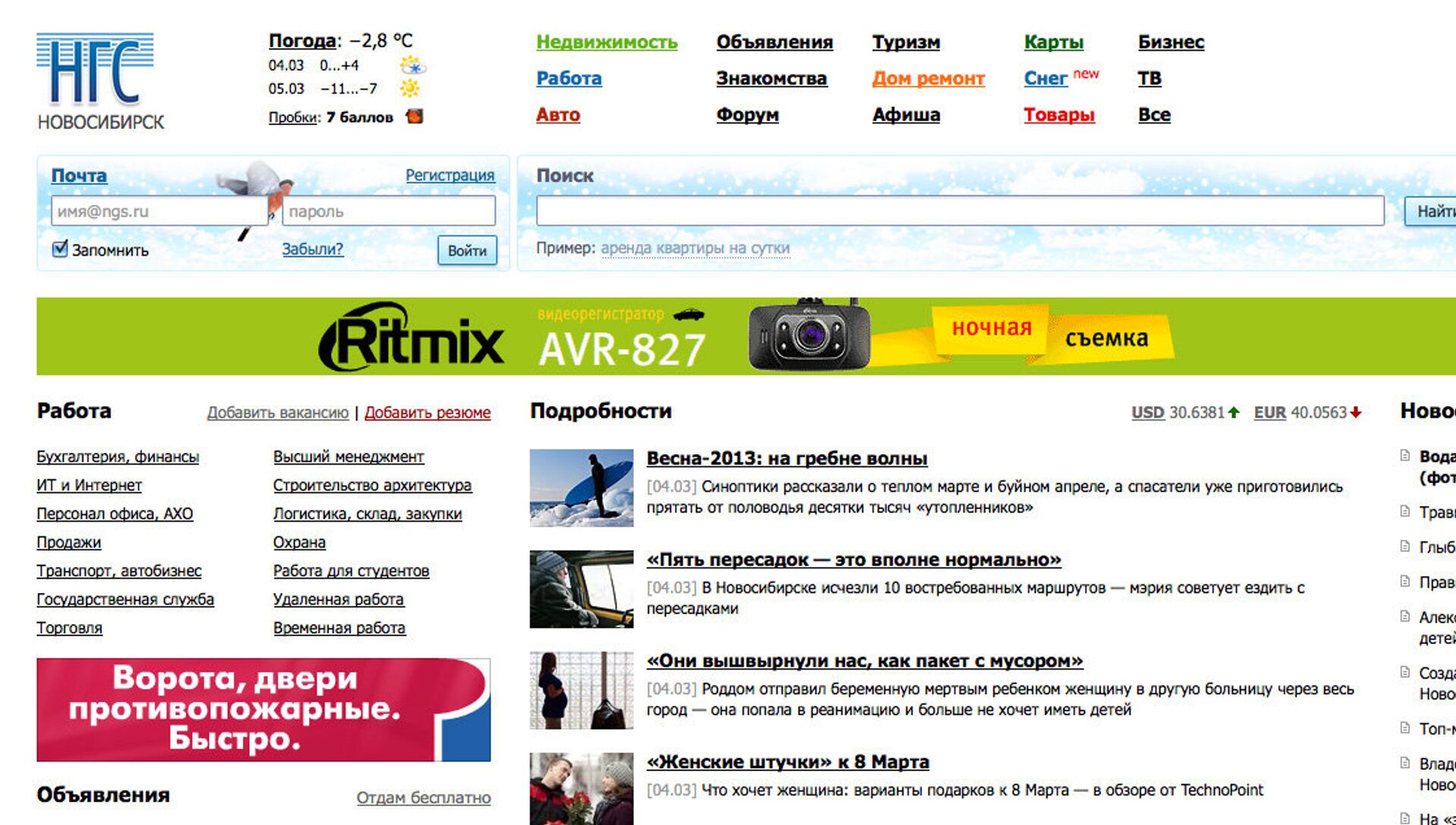The width and height of the screenshot is (1456, 825).
Task: Click the bus driver thumbnail image
Action: click(x=581, y=589)
